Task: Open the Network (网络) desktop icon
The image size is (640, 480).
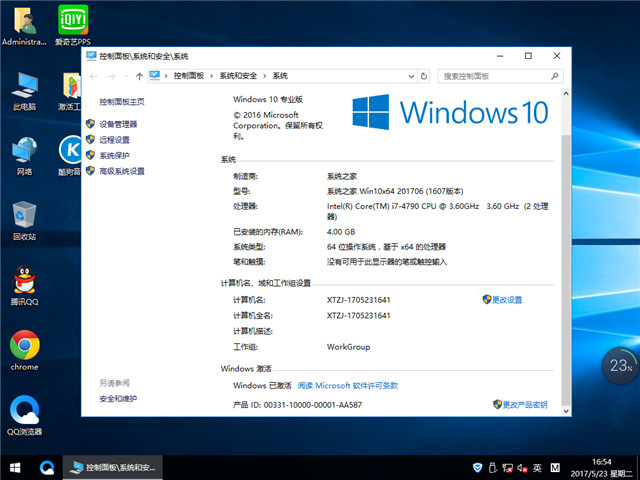Action: tap(24, 156)
